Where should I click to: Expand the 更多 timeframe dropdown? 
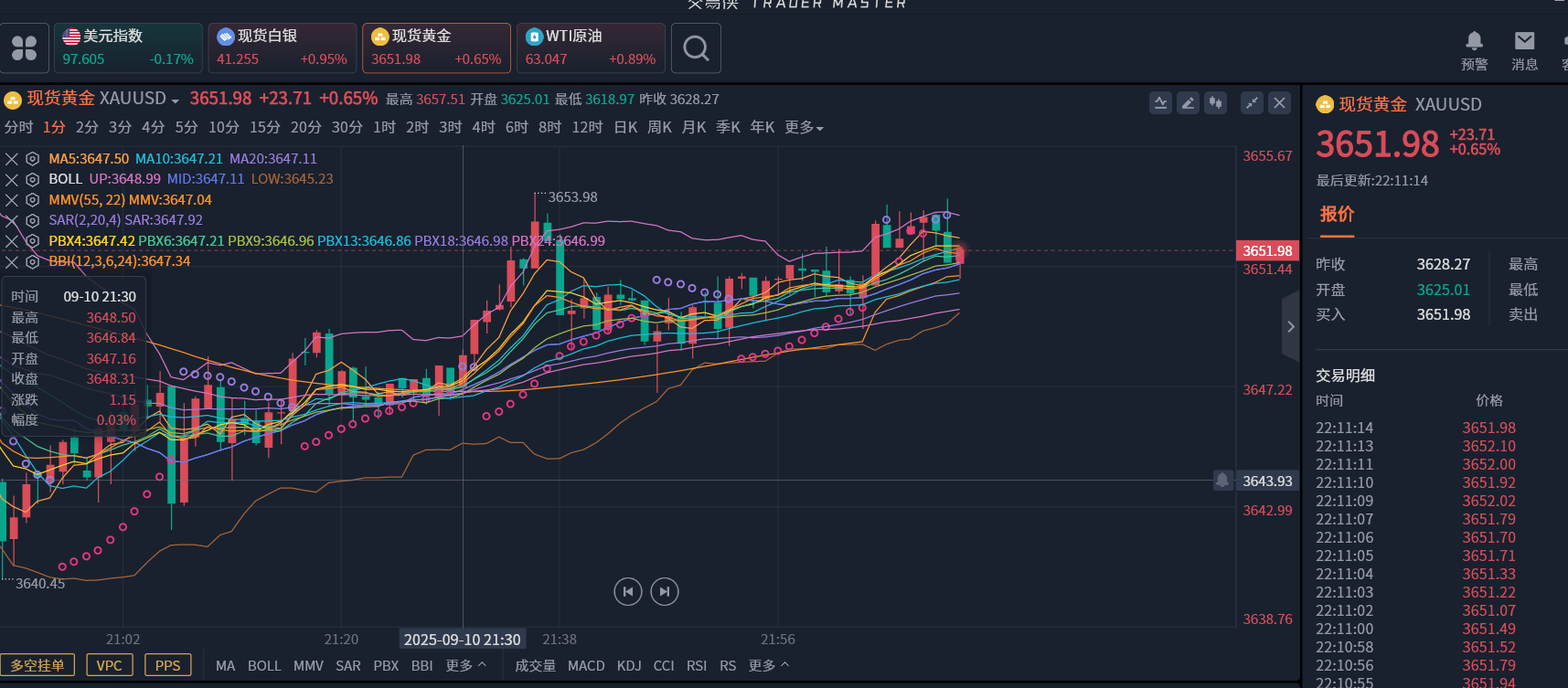pos(804,128)
